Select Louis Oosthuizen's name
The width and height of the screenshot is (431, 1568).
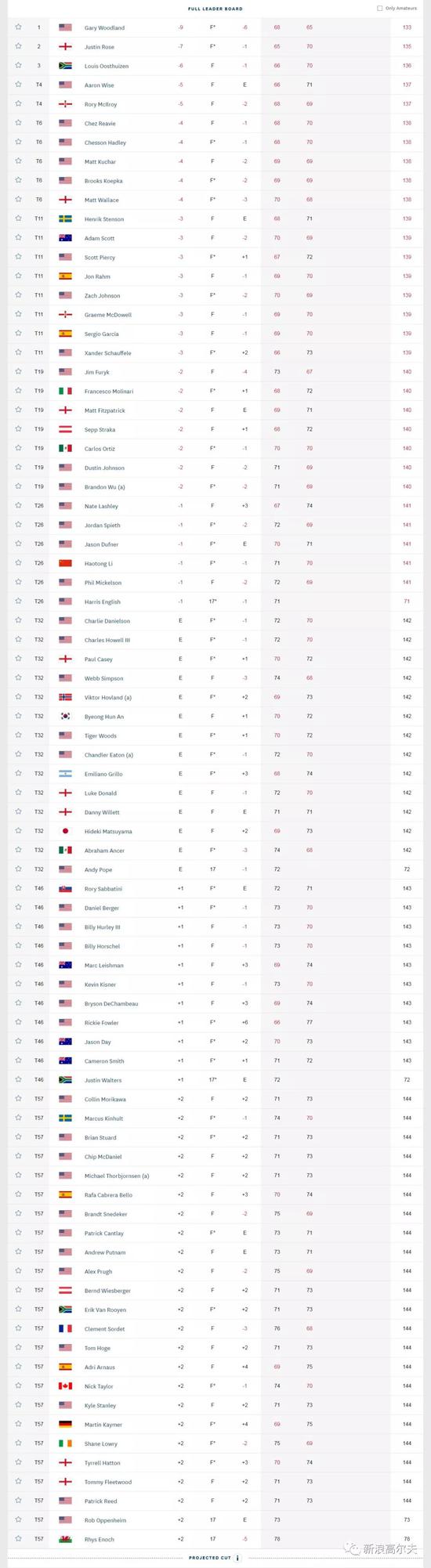coord(107,66)
